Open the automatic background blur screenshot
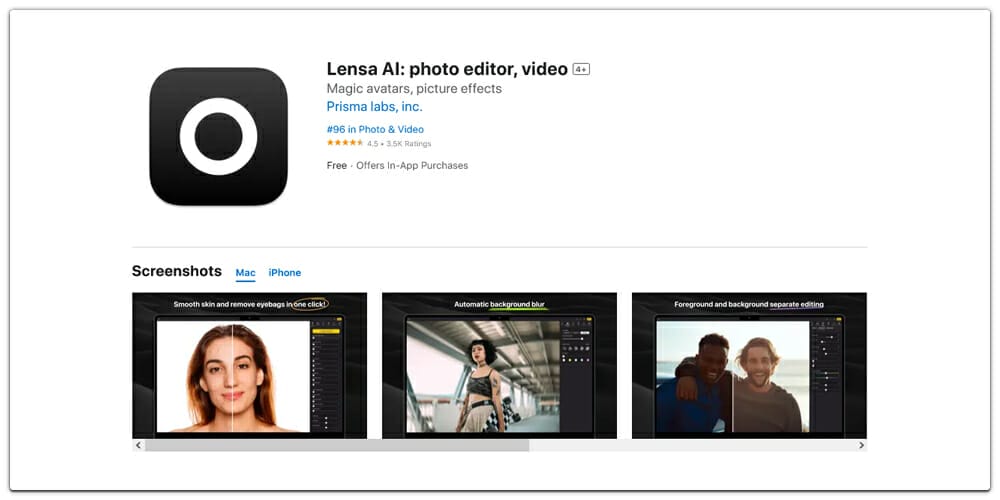The image size is (1000, 500). click(x=499, y=365)
